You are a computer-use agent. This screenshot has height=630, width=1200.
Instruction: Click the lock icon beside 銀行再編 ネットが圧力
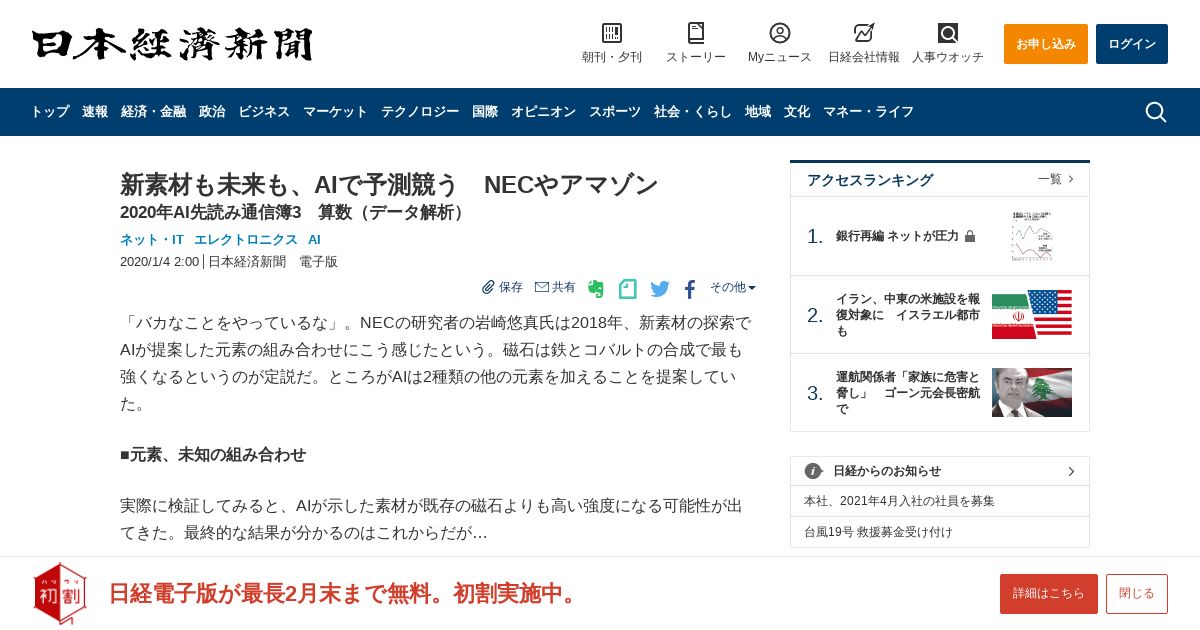pos(970,236)
